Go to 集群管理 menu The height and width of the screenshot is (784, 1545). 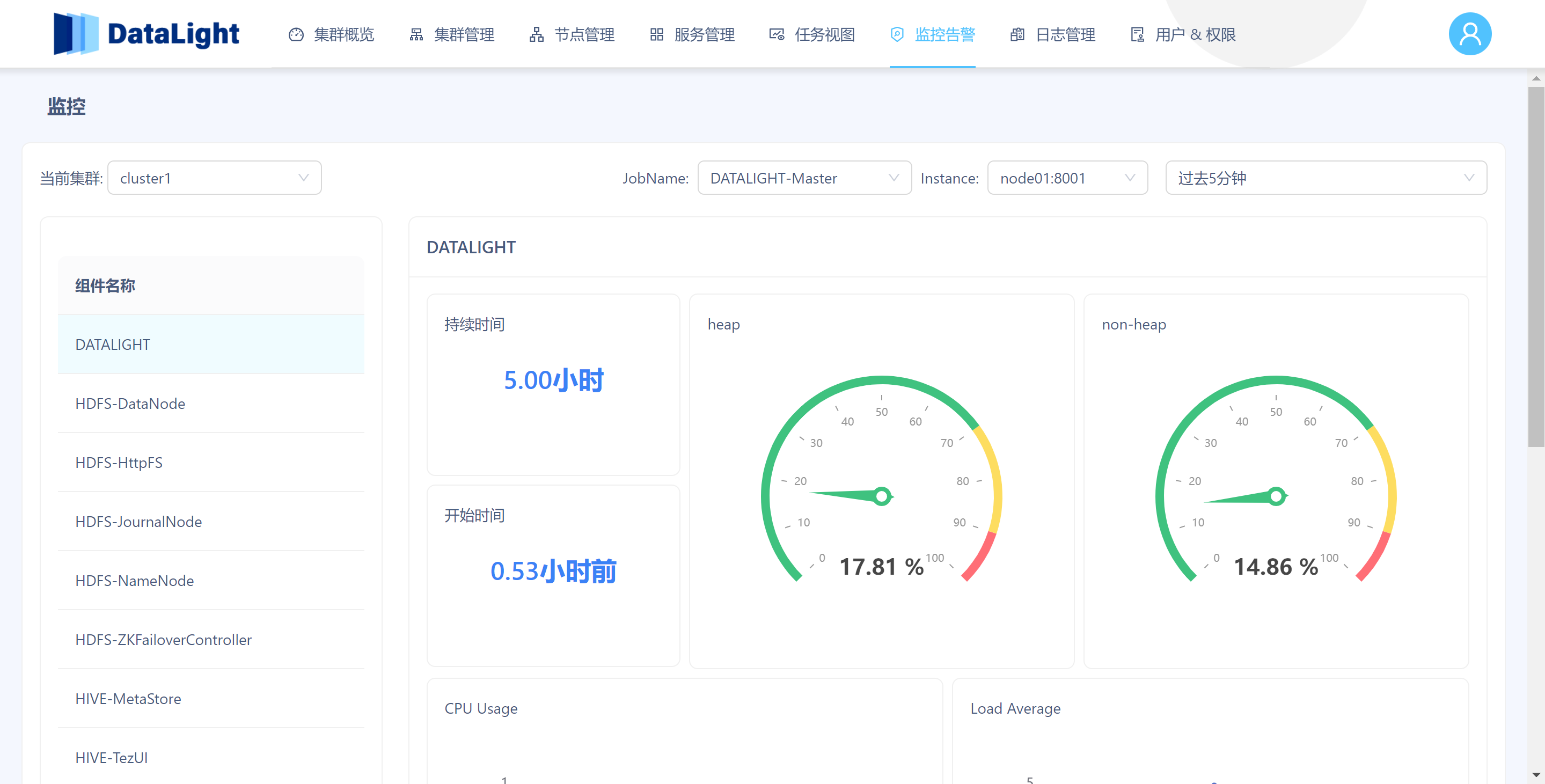click(464, 35)
